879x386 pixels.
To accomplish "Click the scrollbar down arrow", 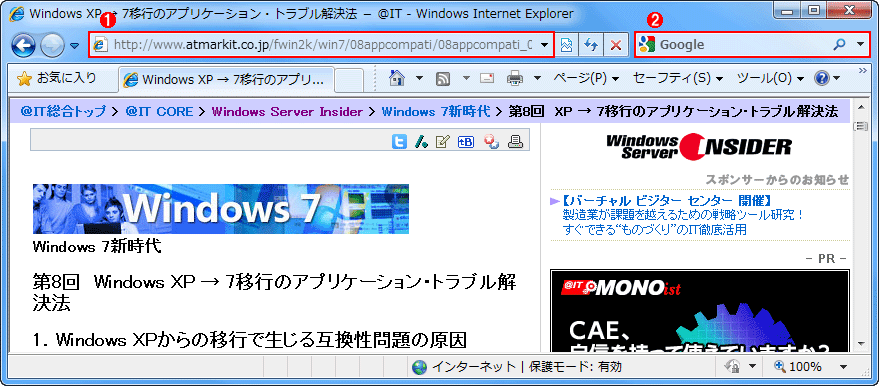I will 860,343.
